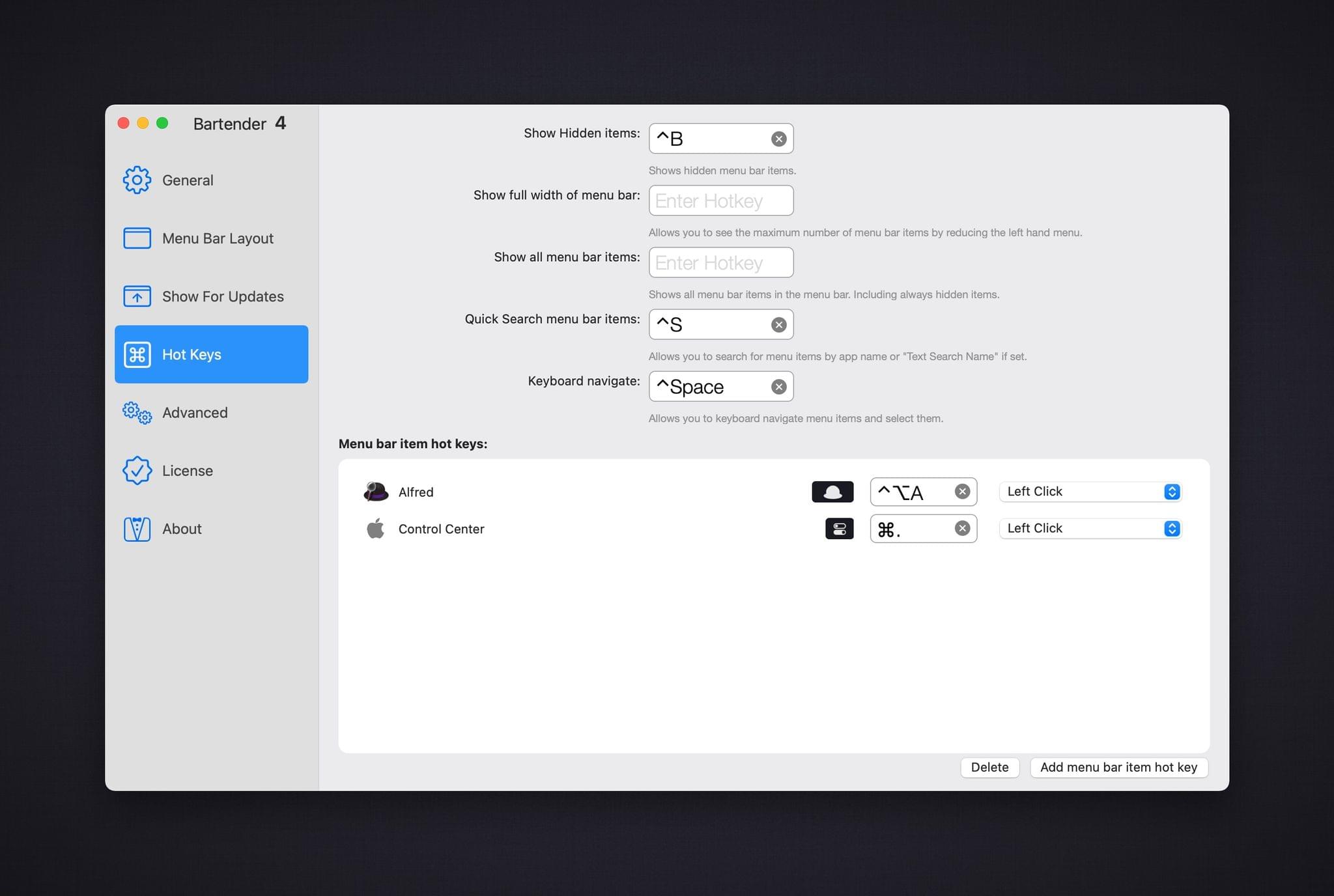Open Left Click dropdown for Control Center
Screen dimensions: 1334x896
pyautogui.click(x=1090, y=528)
